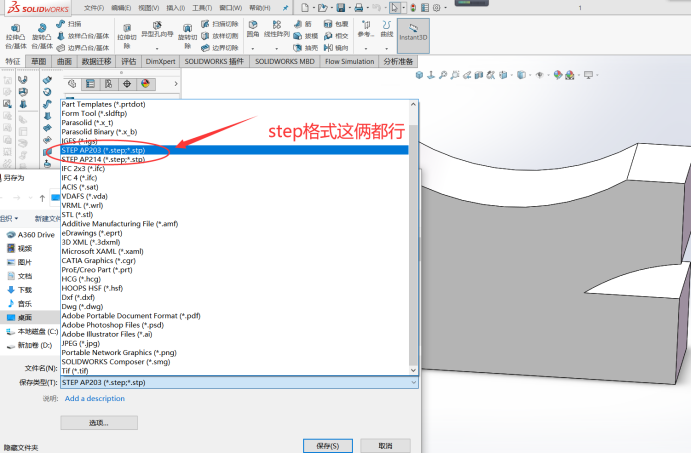Select the Shell (抽壳) tool
This screenshot has width=691, height=454.
pyautogui.click(x=305, y=48)
